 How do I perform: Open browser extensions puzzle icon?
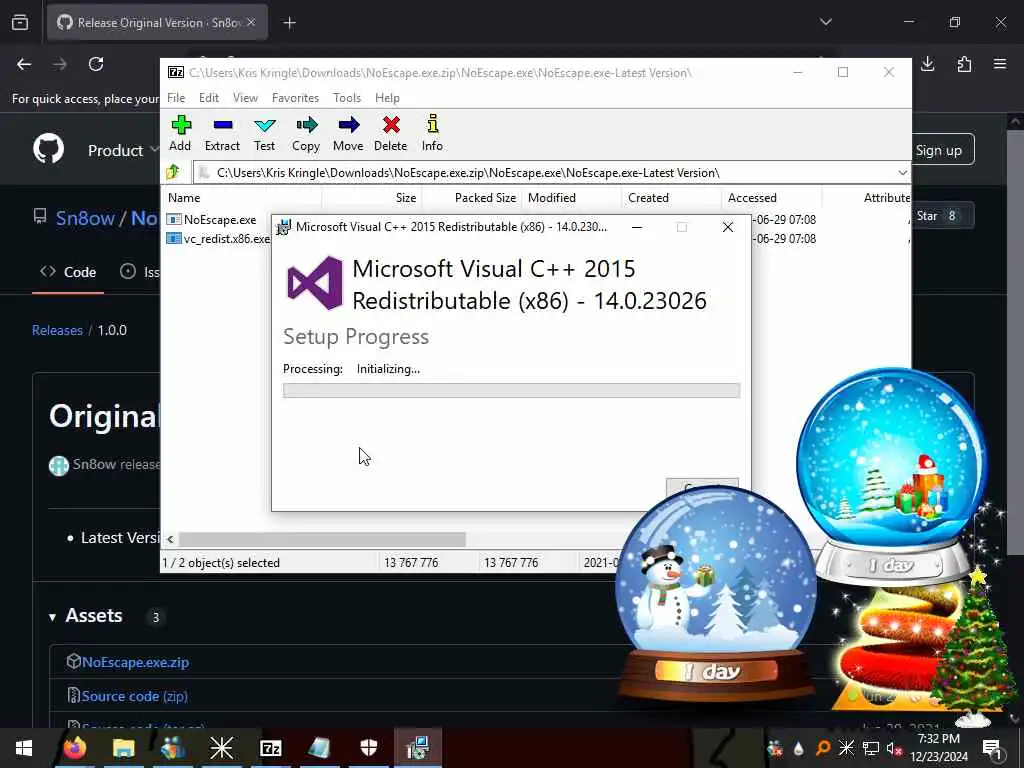coord(964,64)
